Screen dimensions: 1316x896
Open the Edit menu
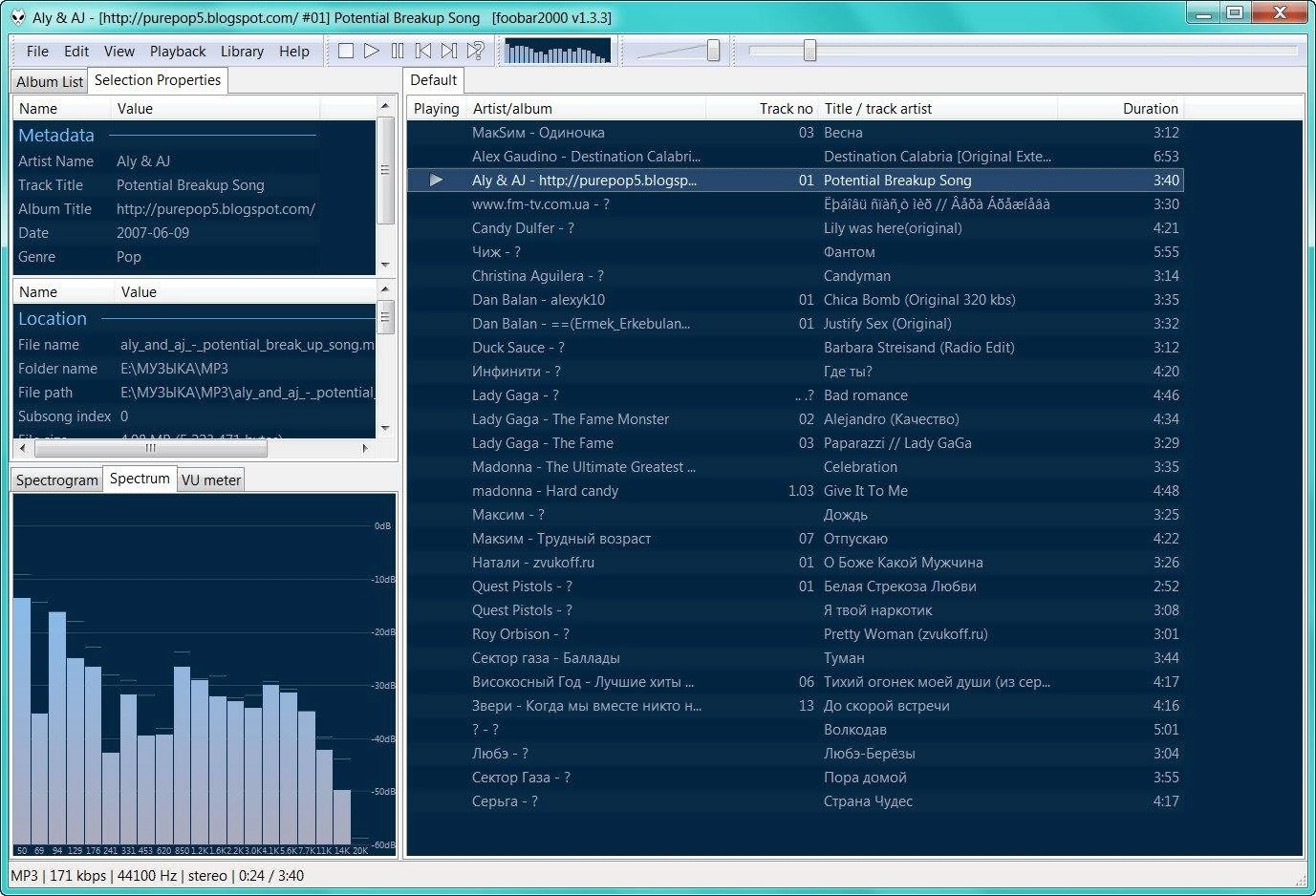(76, 52)
